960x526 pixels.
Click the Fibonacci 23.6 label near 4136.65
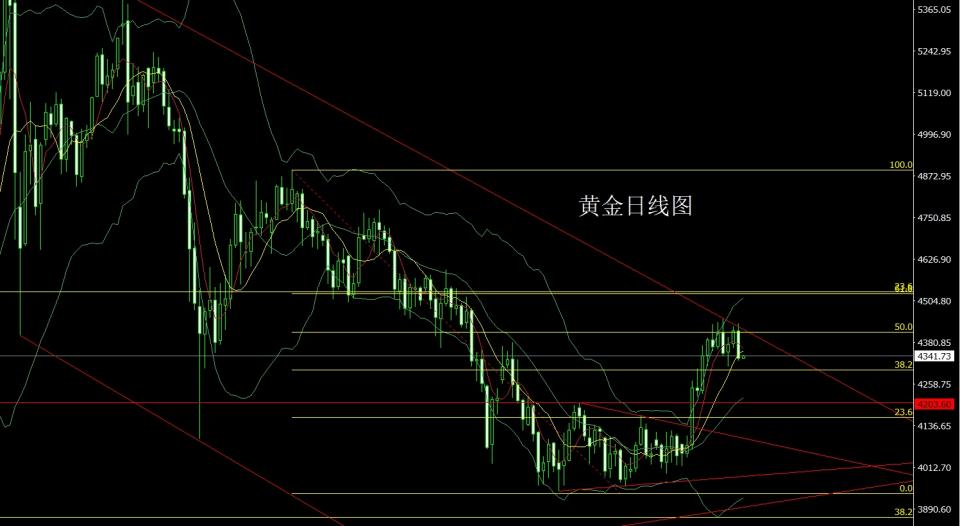point(904,412)
